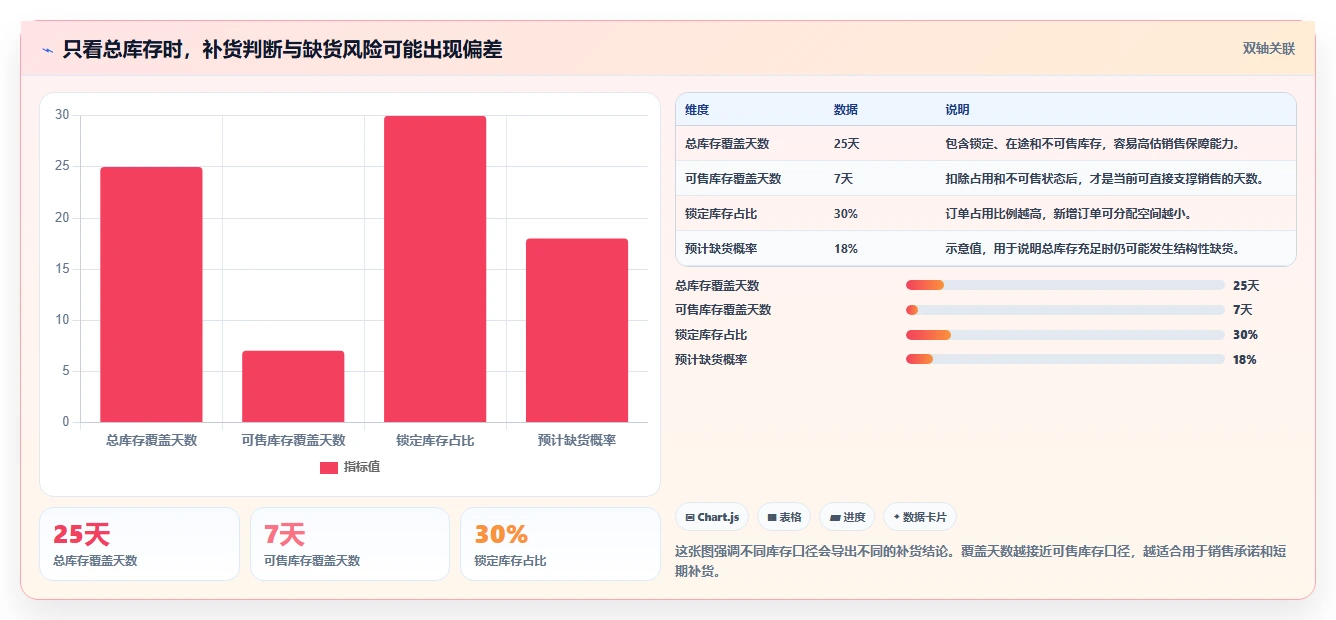Click the 30% value in table

[x=845, y=214]
